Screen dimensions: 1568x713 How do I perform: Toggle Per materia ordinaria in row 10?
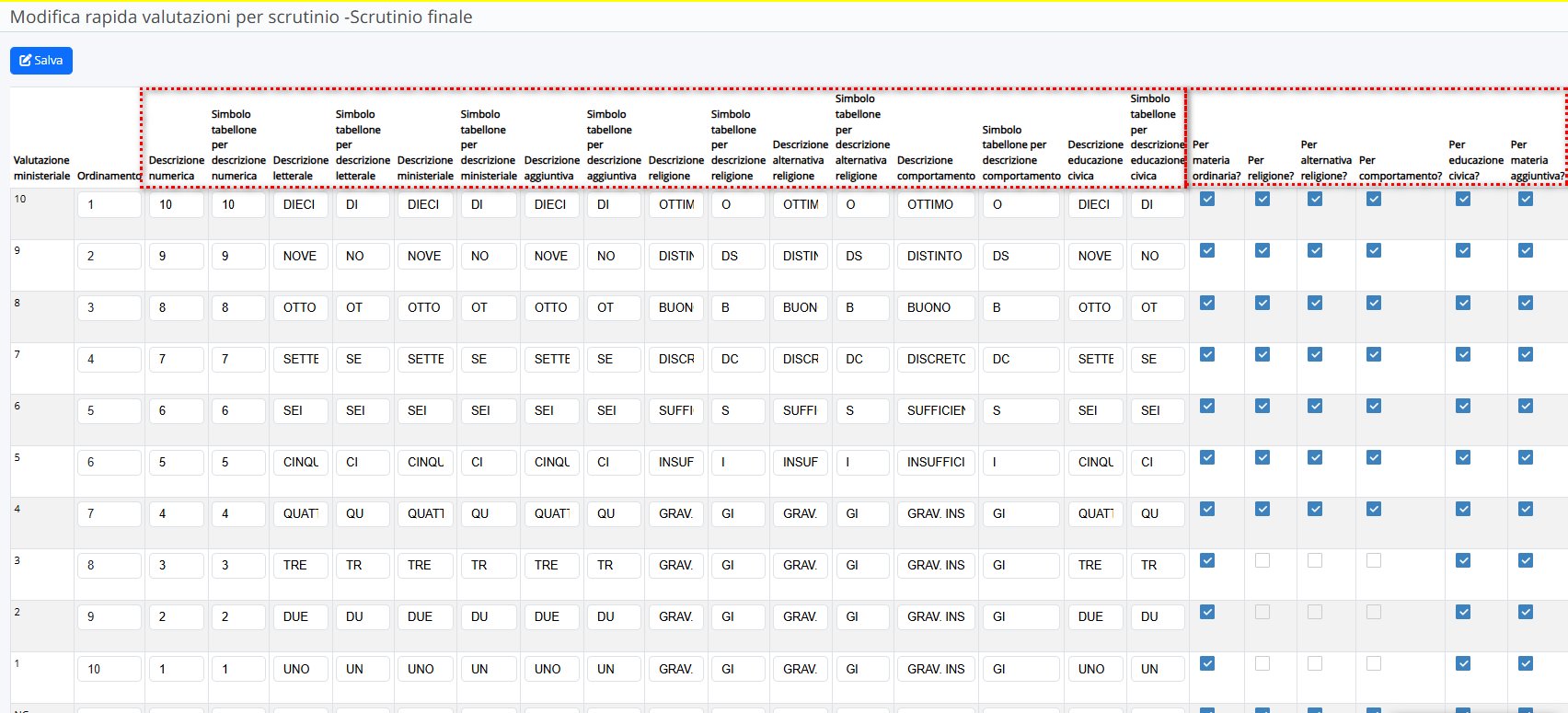pyautogui.click(x=1207, y=199)
